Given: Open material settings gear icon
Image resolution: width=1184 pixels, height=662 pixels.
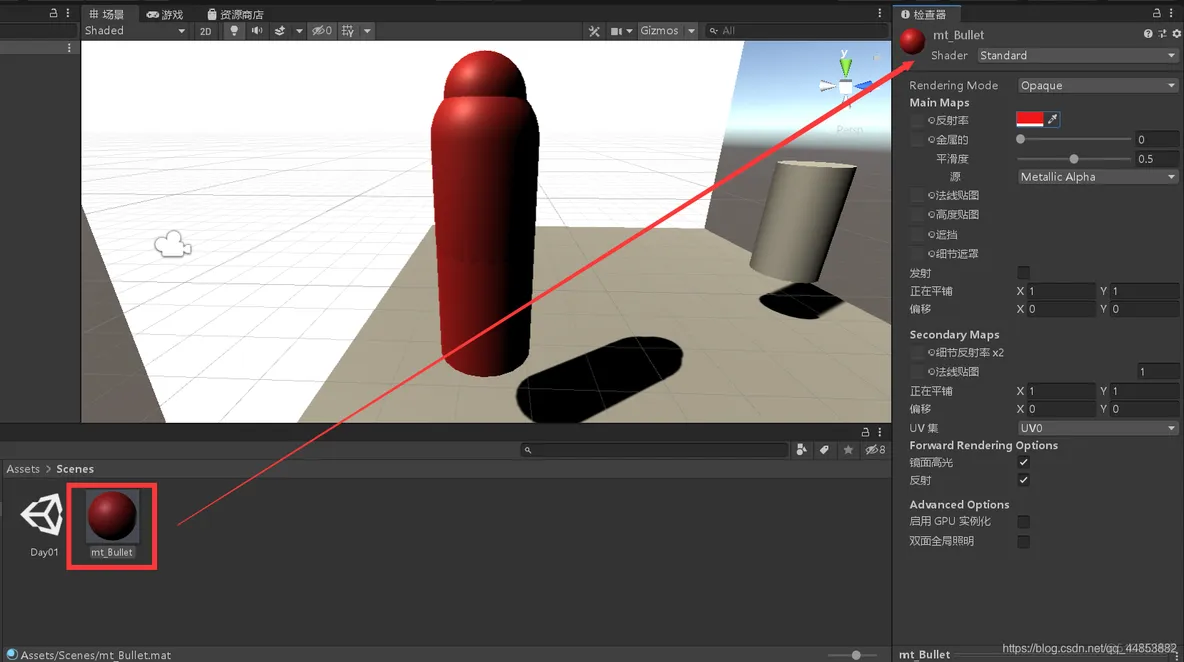Looking at the screenshot, I should [x=1176, y=34].
